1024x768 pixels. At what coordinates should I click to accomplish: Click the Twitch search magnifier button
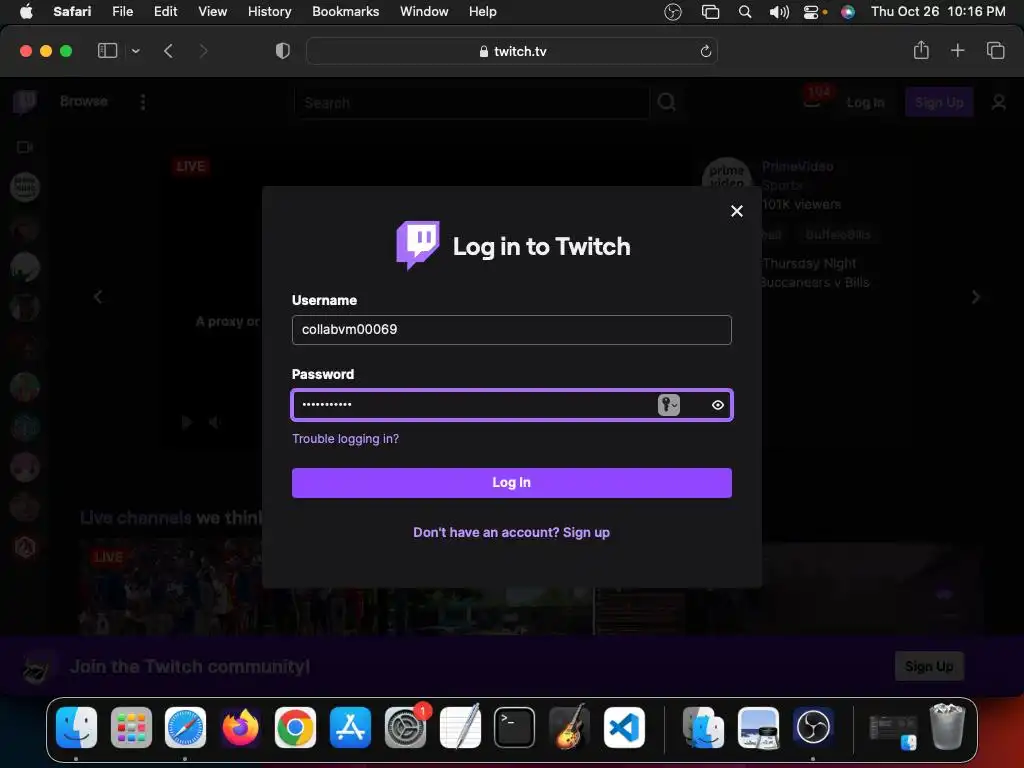click(666, 102)
